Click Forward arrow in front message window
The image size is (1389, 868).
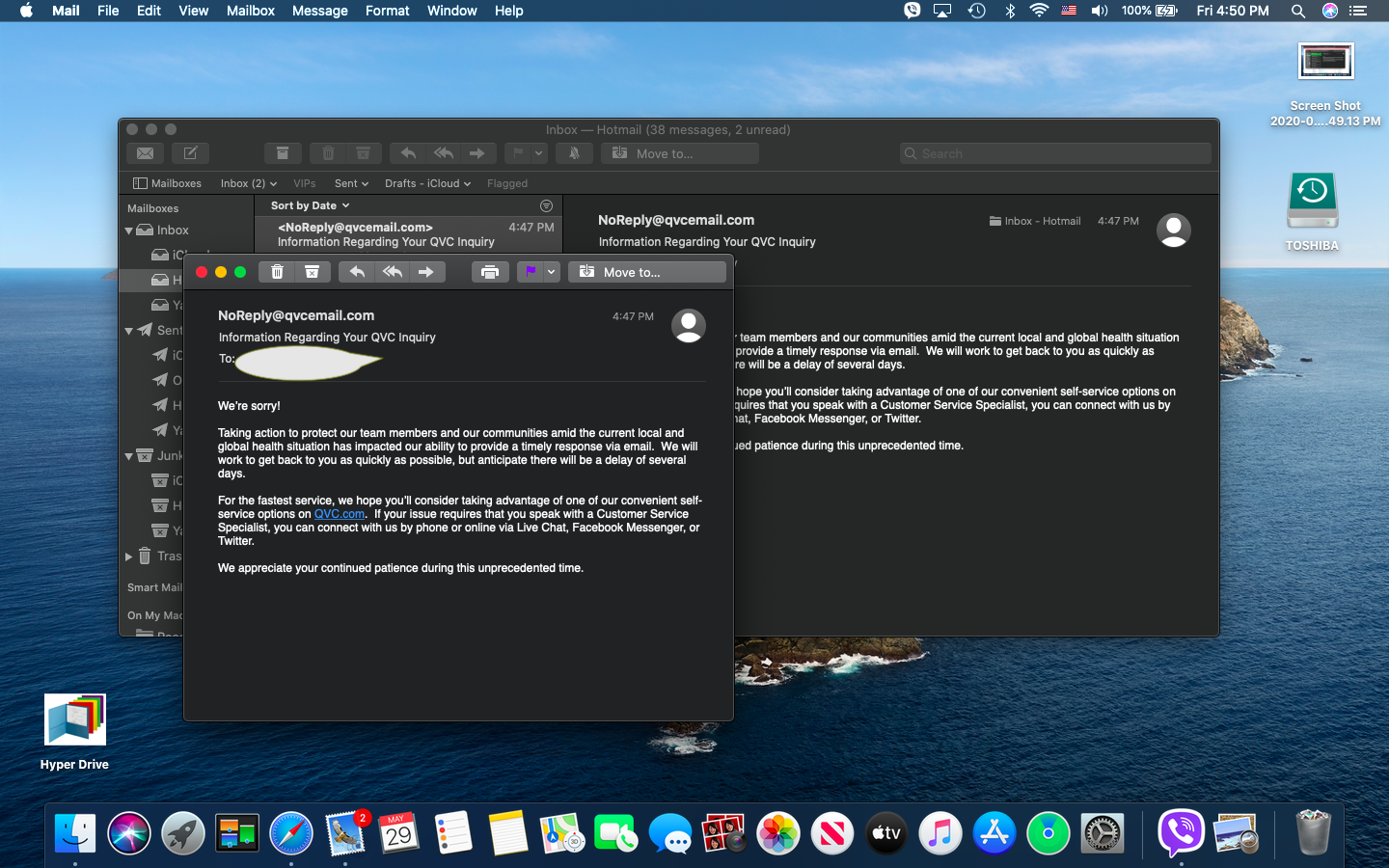pos(425,272)
